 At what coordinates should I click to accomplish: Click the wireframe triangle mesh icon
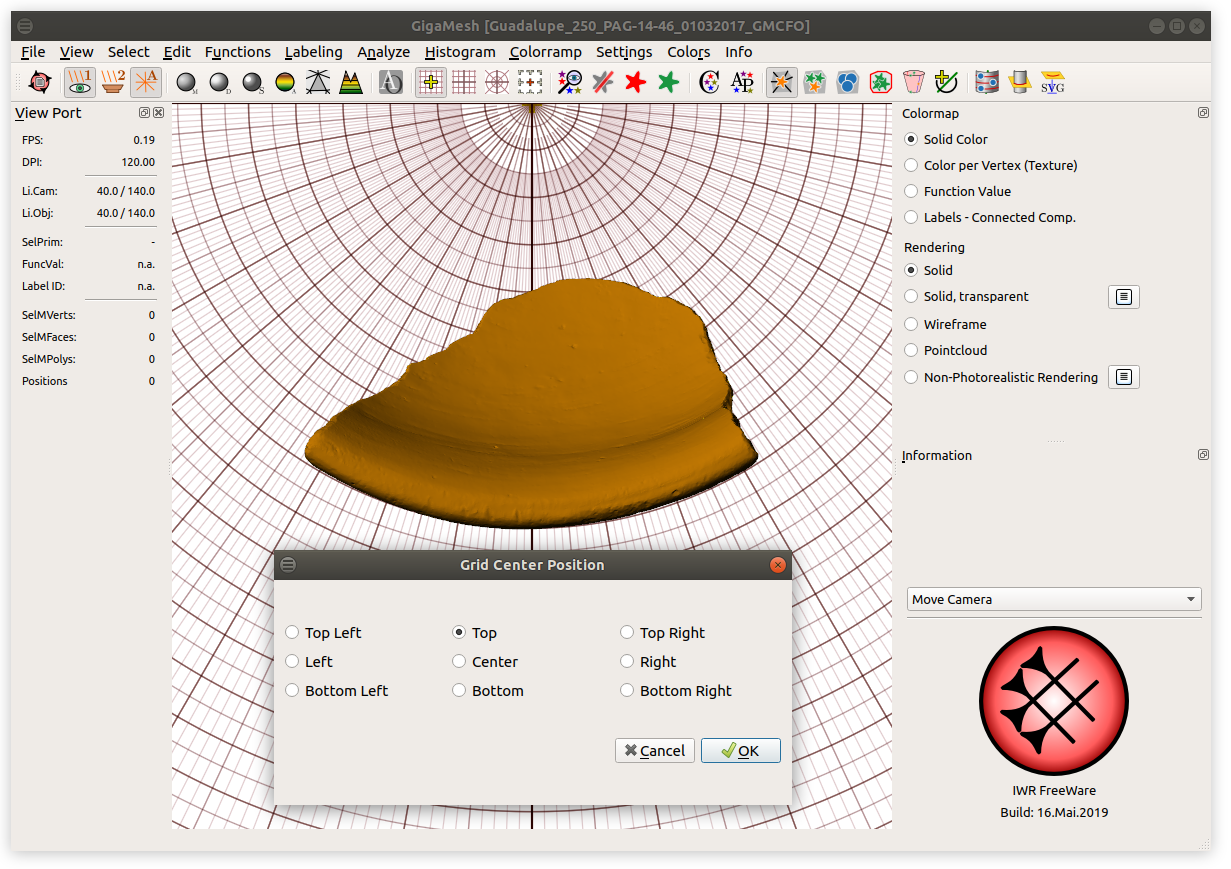click(x=318, y=82)
